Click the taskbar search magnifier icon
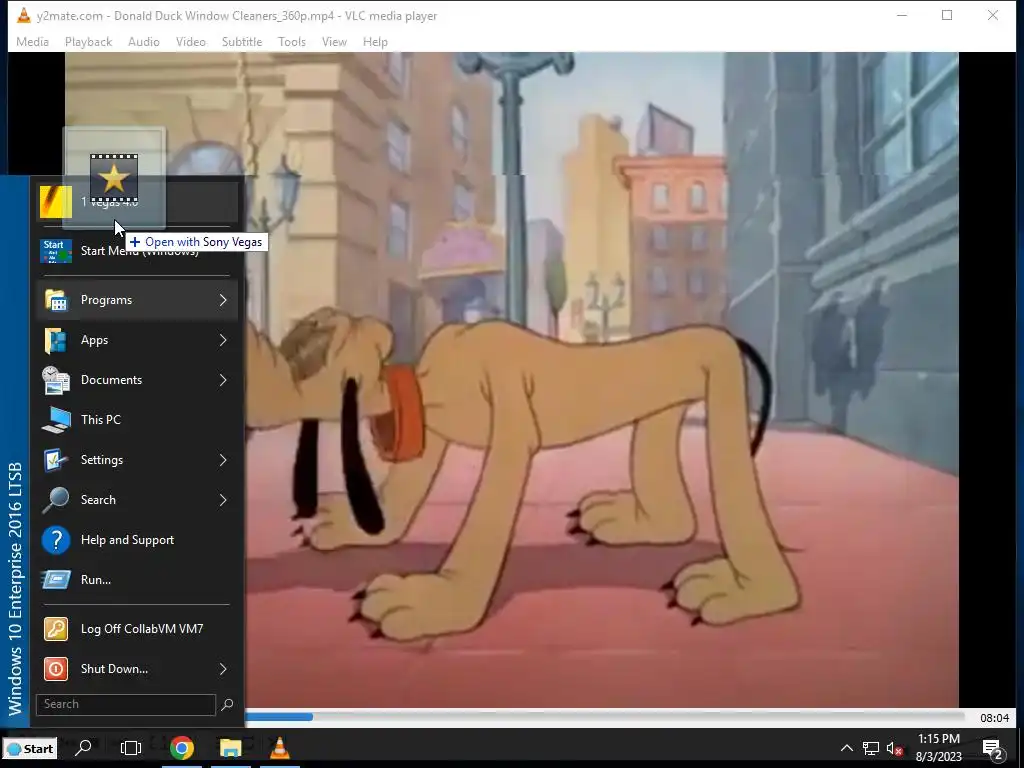Image resolution: width=1024 pixels, height=768 pixels. point(84,748)
